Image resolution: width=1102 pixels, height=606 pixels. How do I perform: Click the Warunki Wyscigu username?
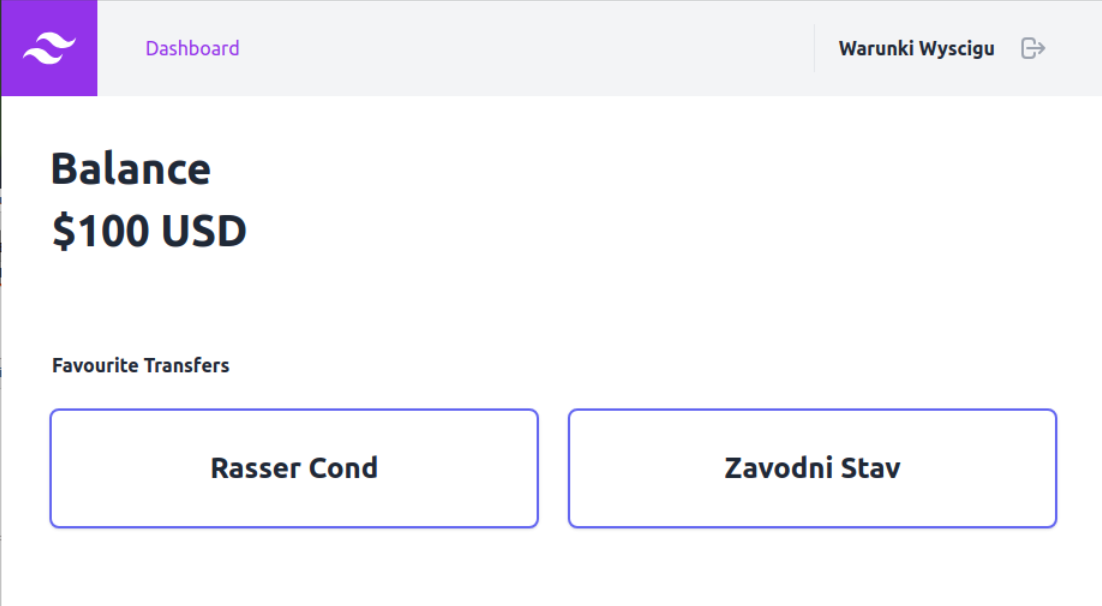coord(916,48)
